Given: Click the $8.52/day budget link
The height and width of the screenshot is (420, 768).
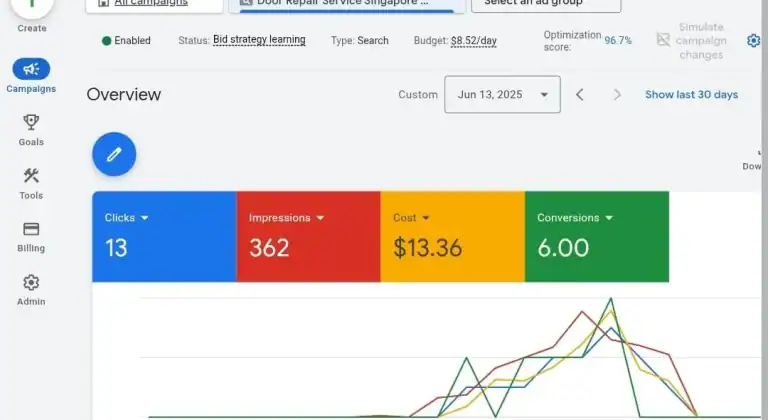Looking at the screenshot, I should pyautogui.click(x=473, y=41).
